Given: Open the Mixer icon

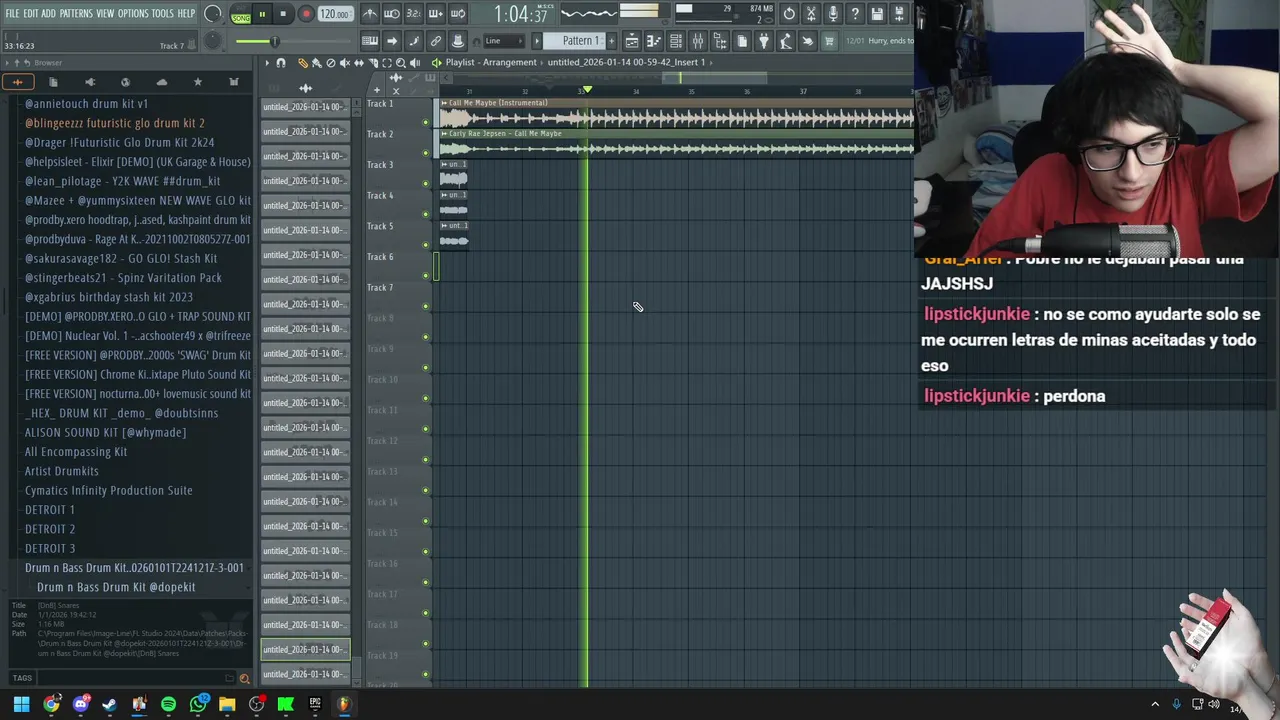Looking at the screenshot, I should coord(697,41).
